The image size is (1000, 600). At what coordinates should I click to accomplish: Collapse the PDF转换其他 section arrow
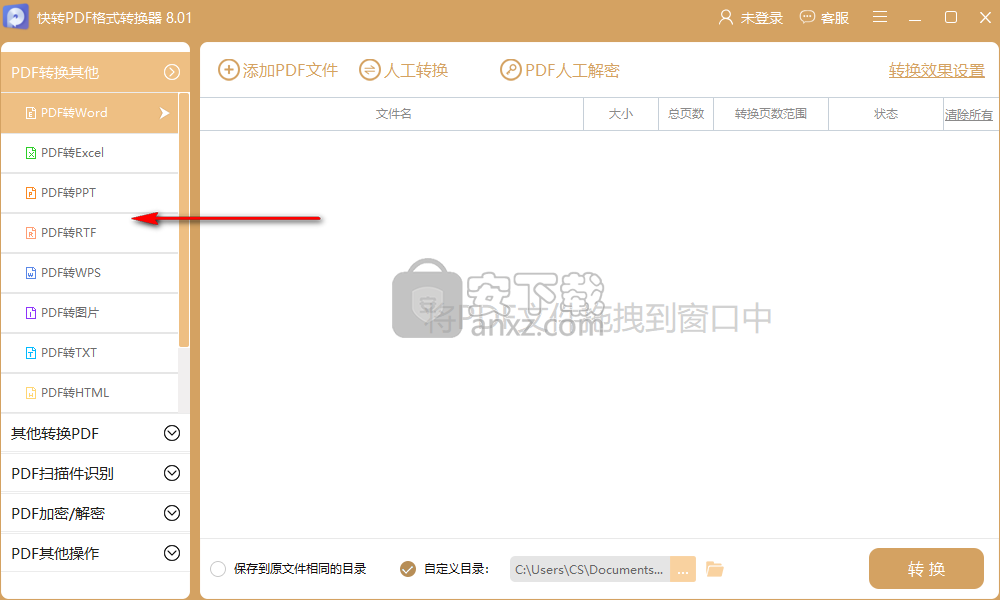coord(172,72)
